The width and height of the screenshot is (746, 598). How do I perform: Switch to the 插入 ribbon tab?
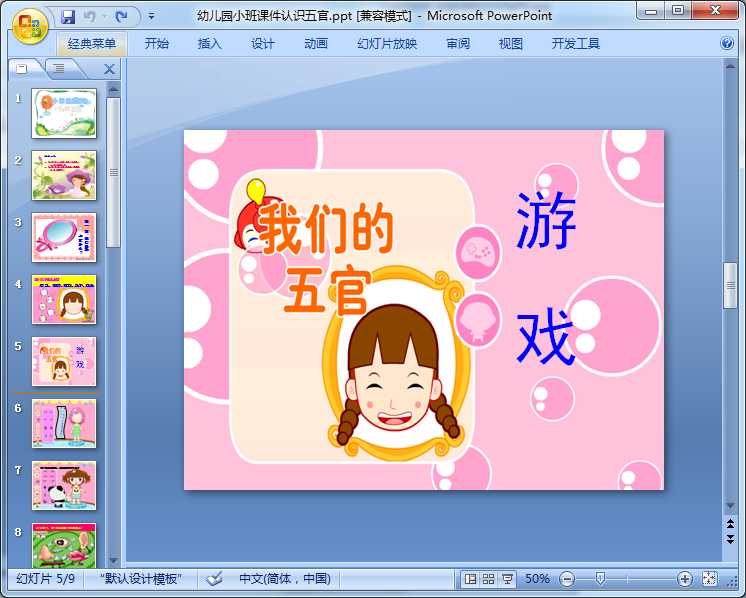click(x=210, y=44)
